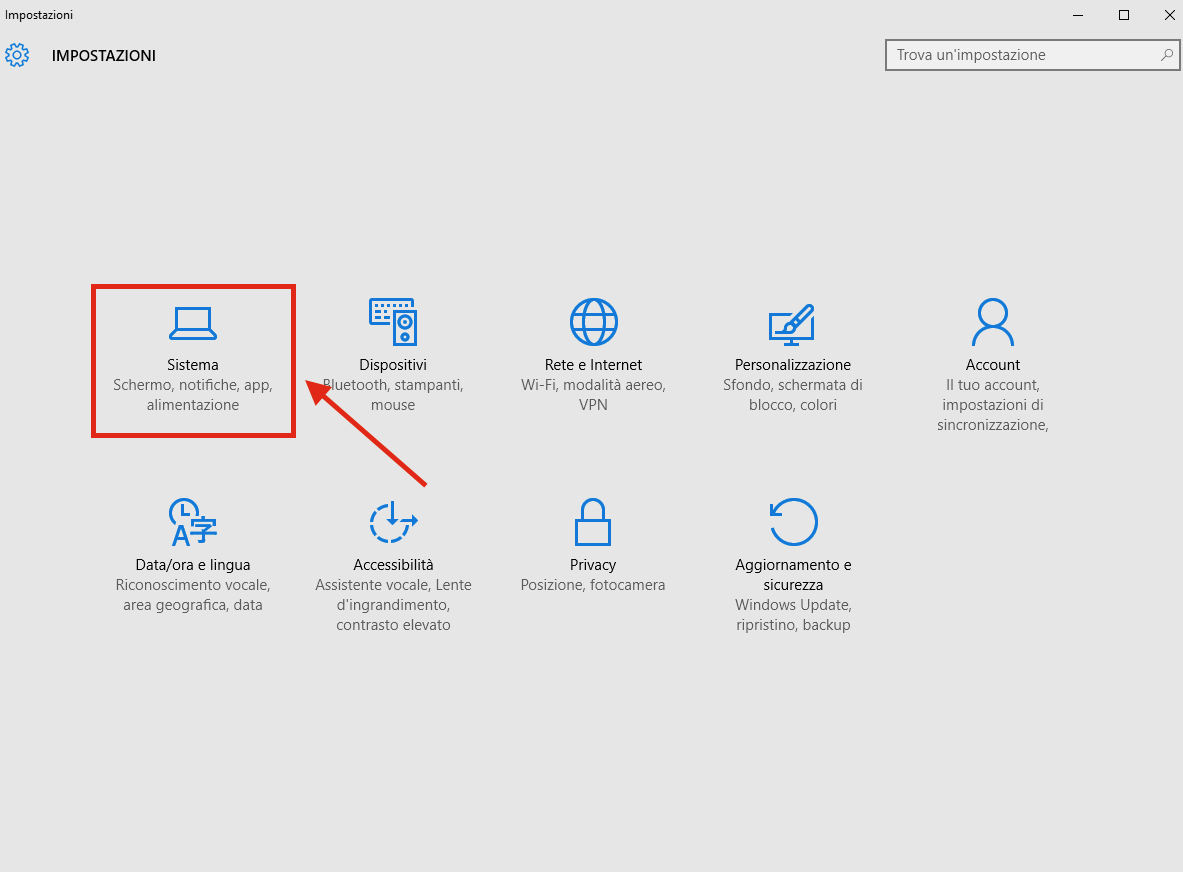Click the padlock Privacy icon

pos(593,521)
